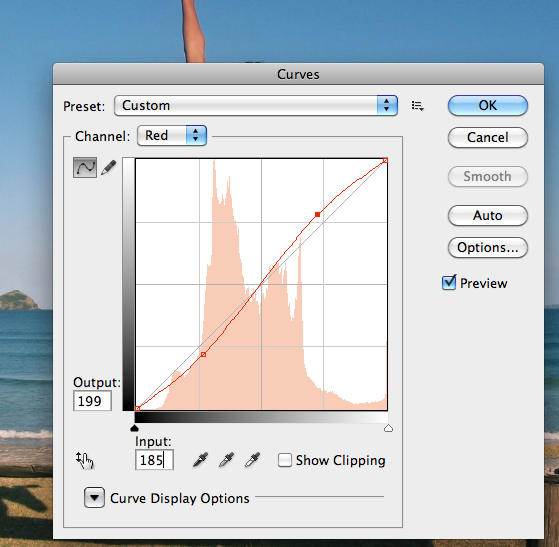This screenshot has height=547, width=559.
Task: Select the black point input slider
Action: click(134, 428)
